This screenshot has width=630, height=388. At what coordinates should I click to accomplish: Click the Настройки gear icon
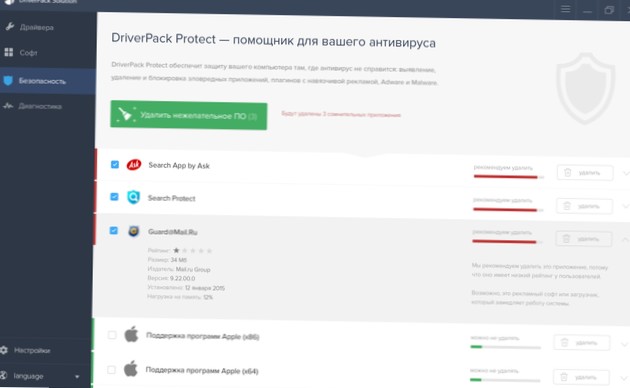pyautogui.click(x=4, y=350)
